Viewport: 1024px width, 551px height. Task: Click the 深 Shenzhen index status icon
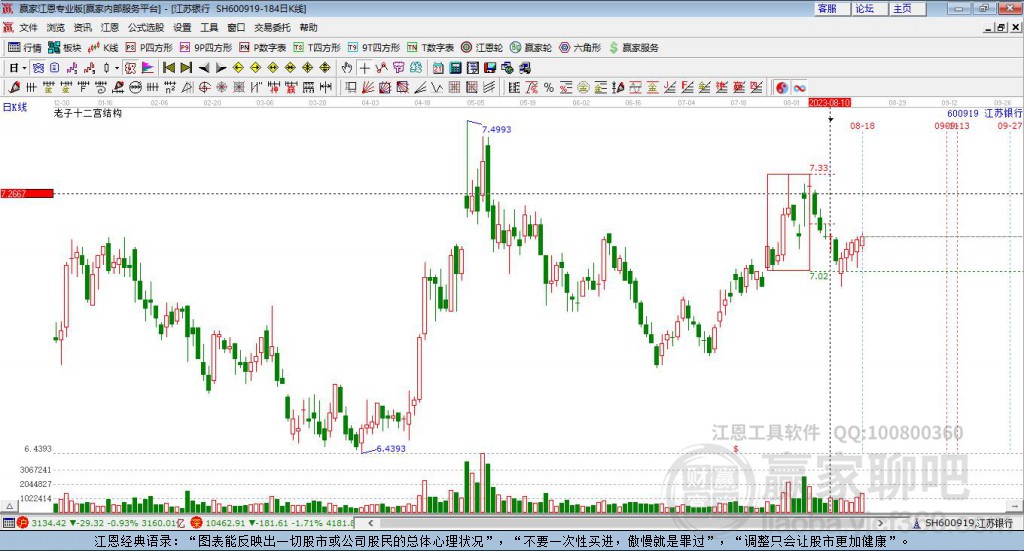[x=196, y=523]
